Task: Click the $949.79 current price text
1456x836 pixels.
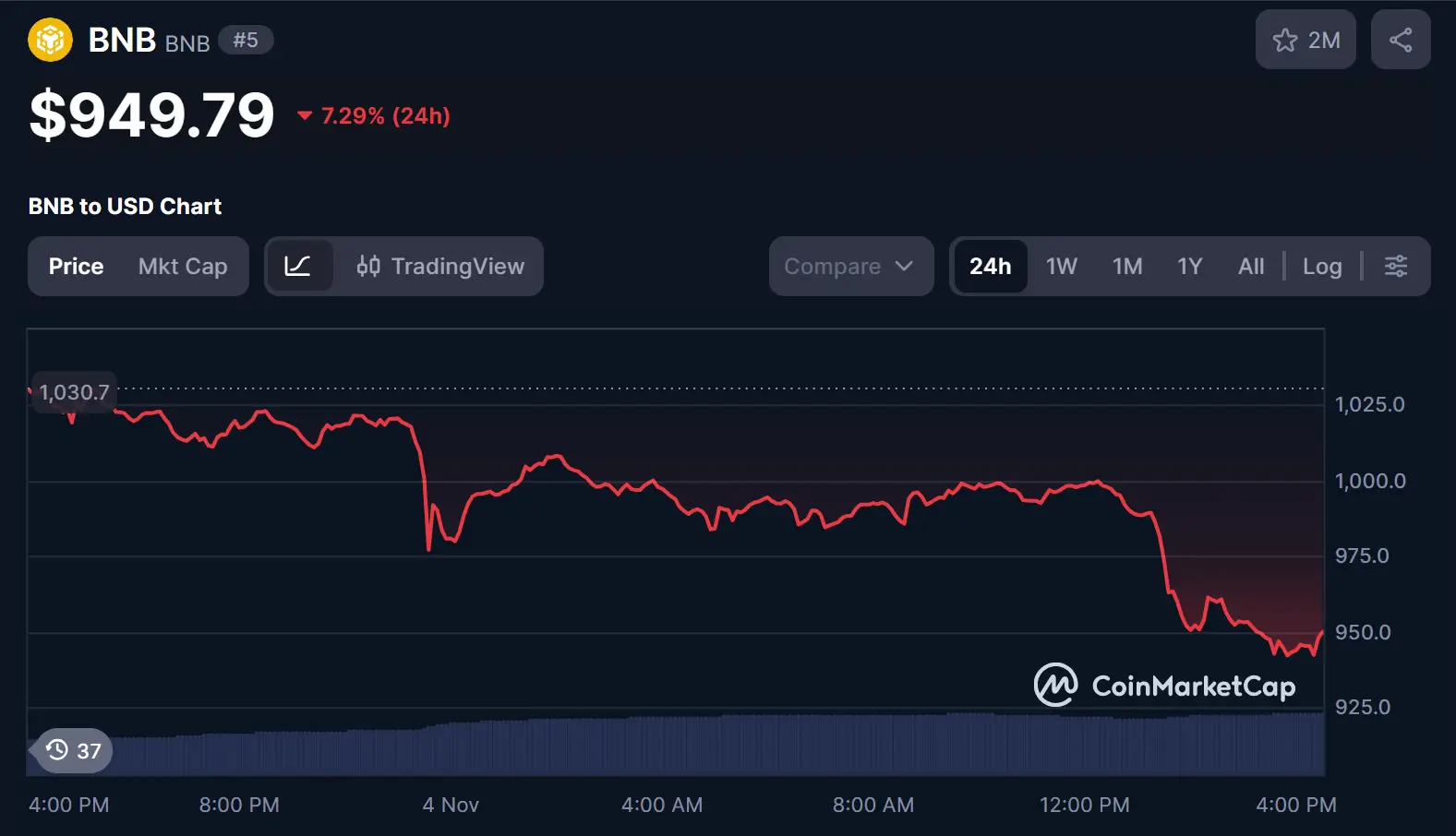Action: pos(152,115)
